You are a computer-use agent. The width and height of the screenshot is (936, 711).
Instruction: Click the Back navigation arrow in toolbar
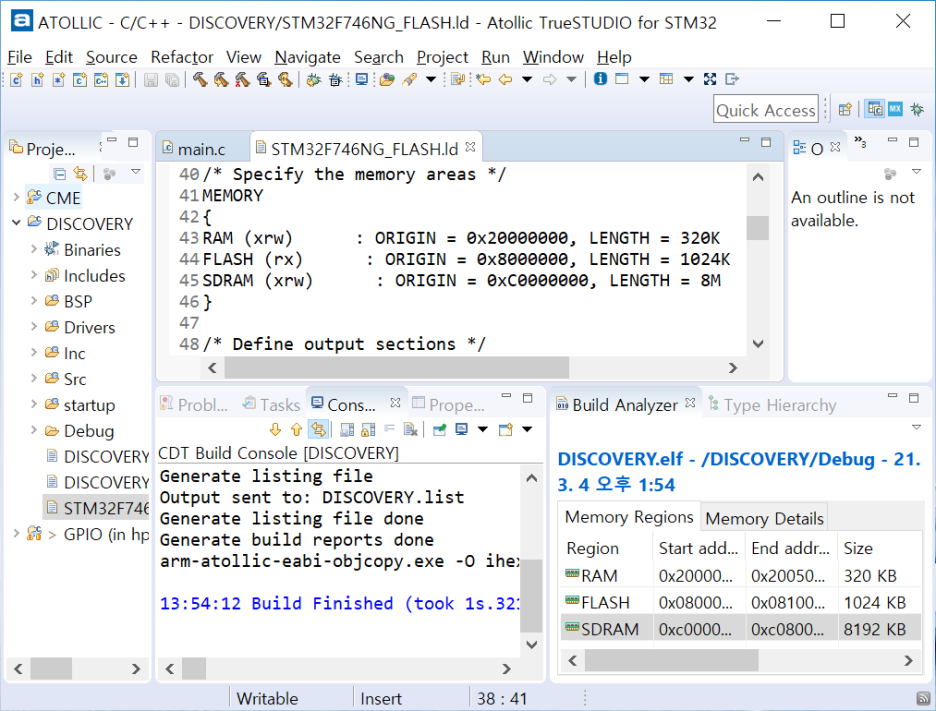(506, 79)
